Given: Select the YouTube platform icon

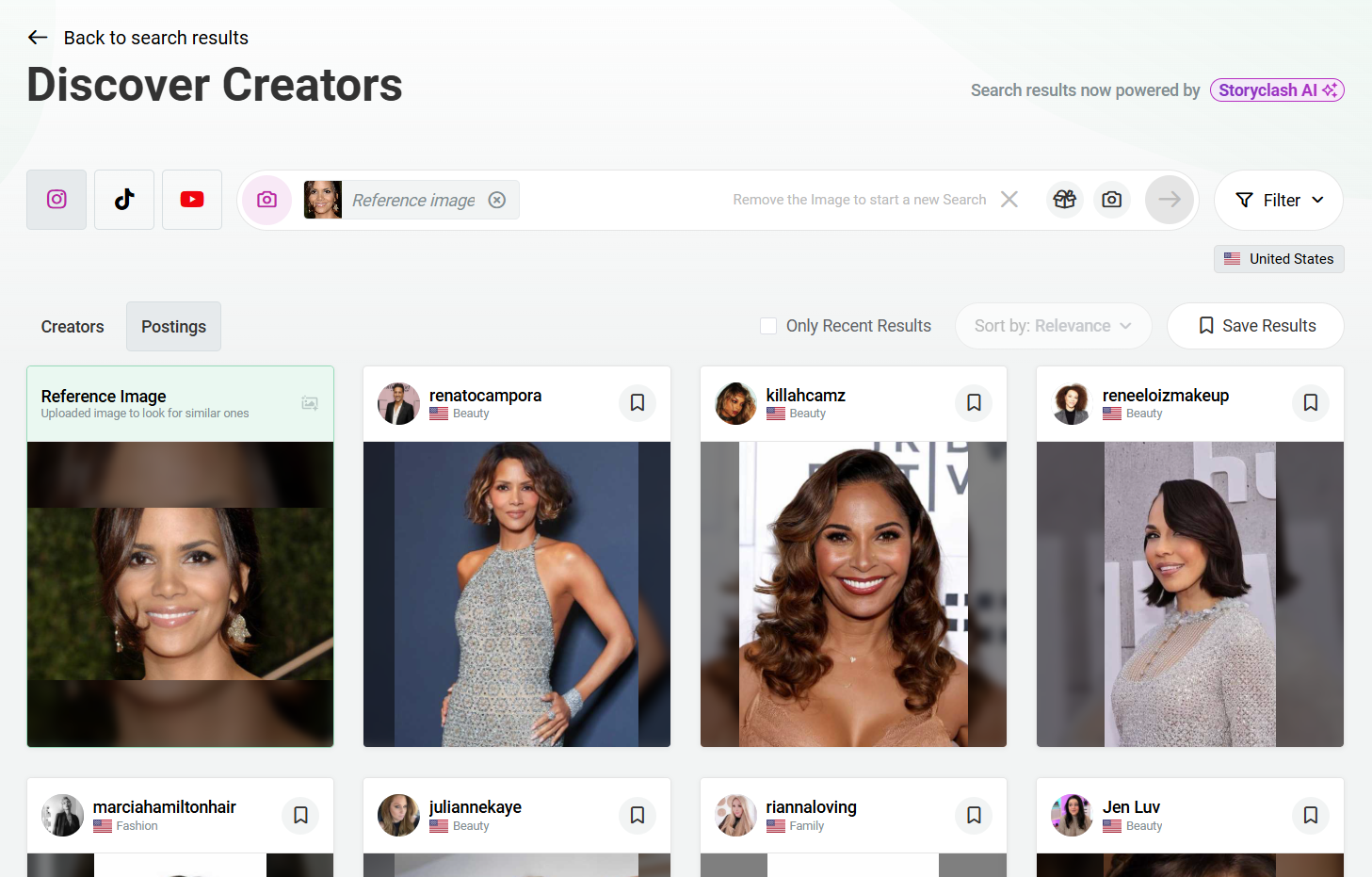Looking at the screenshot, I should [192, 200].
